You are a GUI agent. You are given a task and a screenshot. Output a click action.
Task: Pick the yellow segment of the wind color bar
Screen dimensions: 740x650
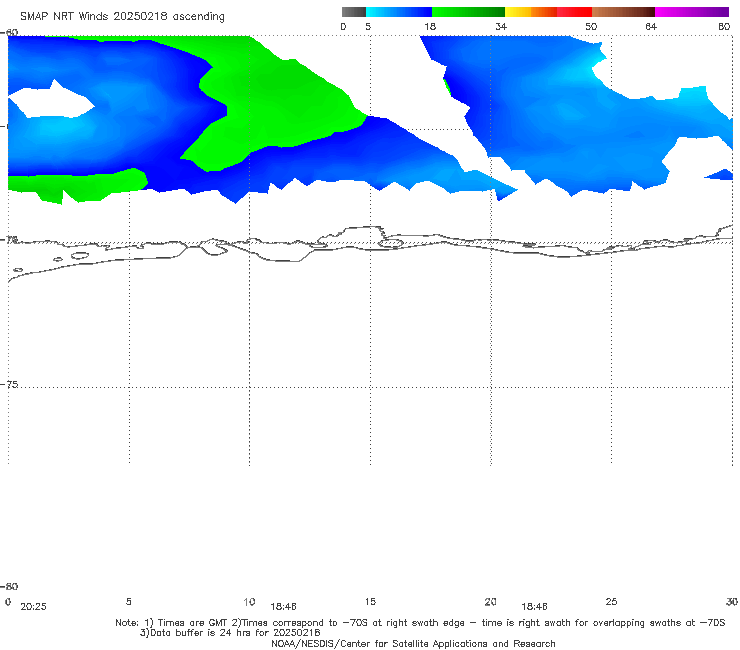coord(518,12)
